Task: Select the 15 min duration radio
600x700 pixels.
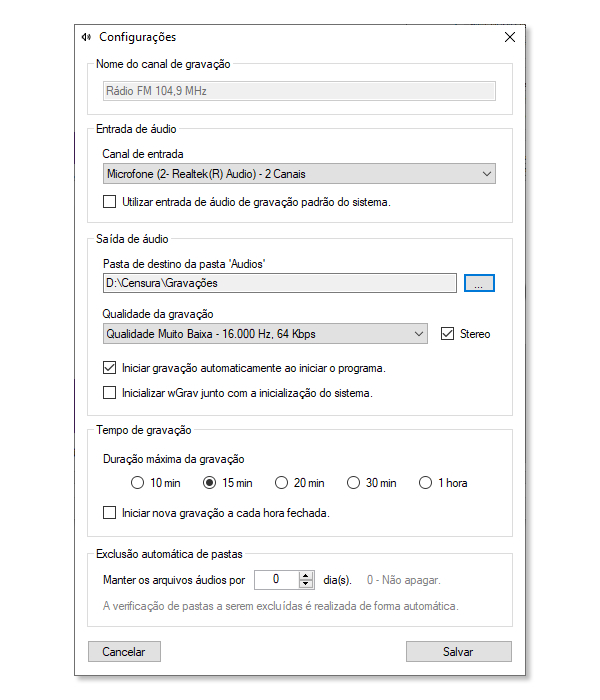Action: click(x=209, y=483)
